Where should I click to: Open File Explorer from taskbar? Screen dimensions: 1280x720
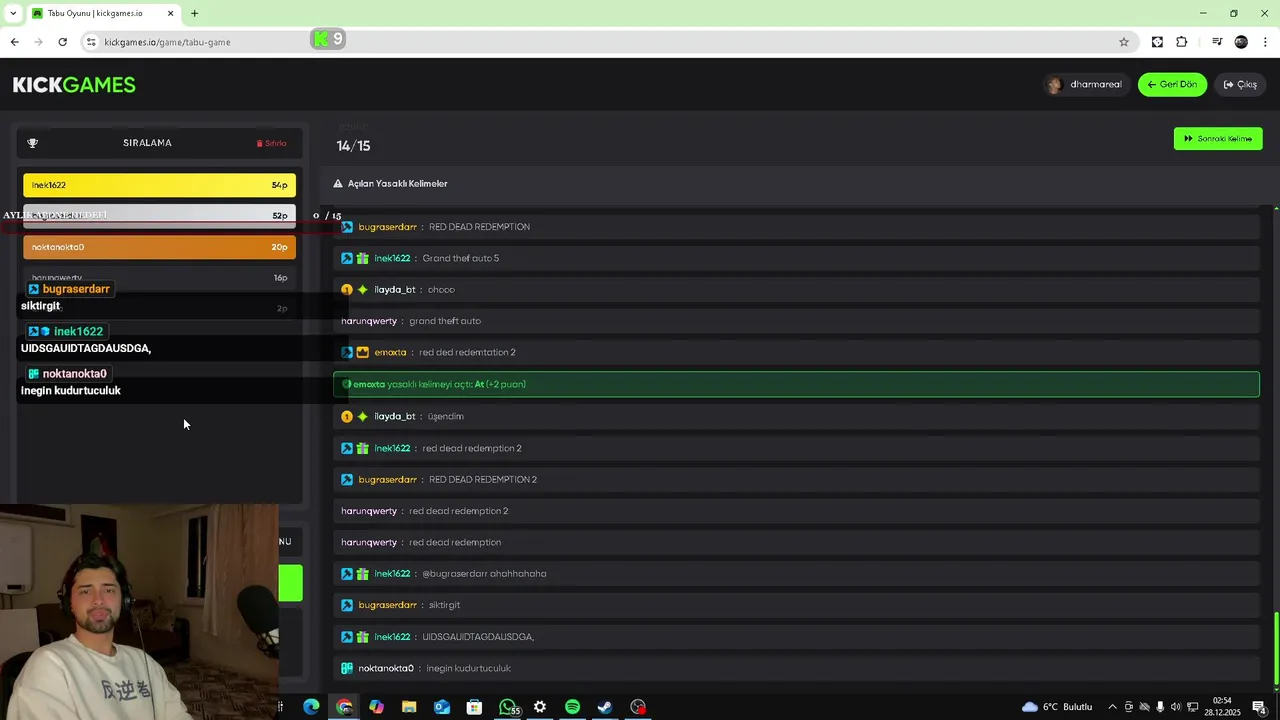pyautogui.click(x=409, y=707)
